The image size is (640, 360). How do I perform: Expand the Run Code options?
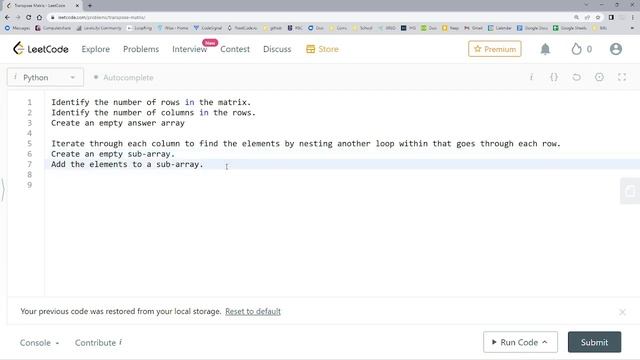(x=545, y=342)
